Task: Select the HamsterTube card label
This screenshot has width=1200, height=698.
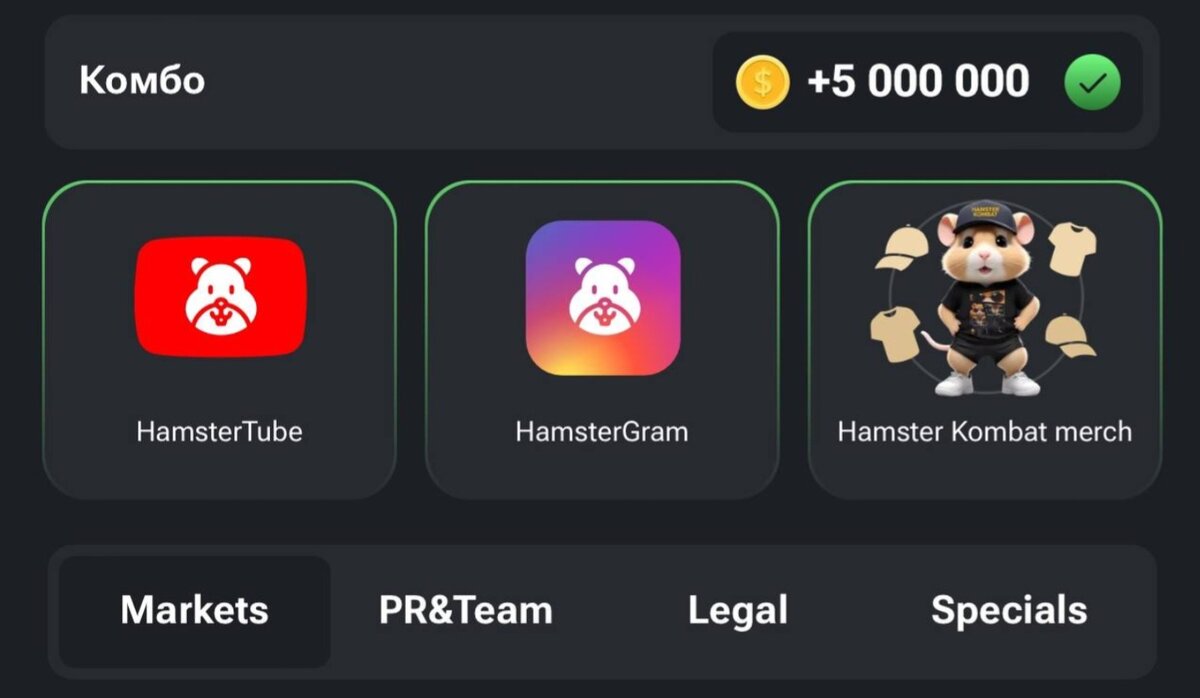Action: [219, 432]
